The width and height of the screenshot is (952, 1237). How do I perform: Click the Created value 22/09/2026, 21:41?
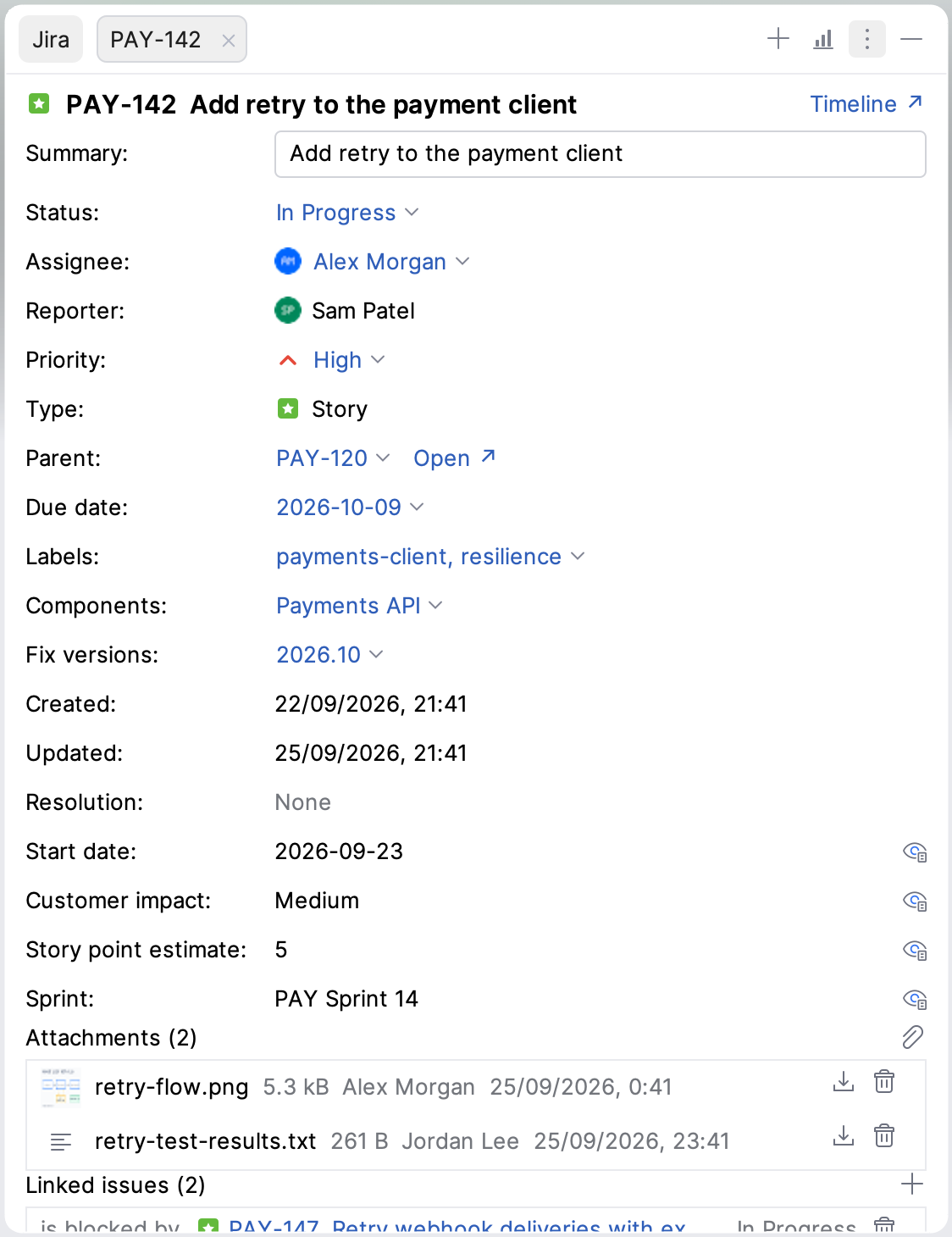371,704
